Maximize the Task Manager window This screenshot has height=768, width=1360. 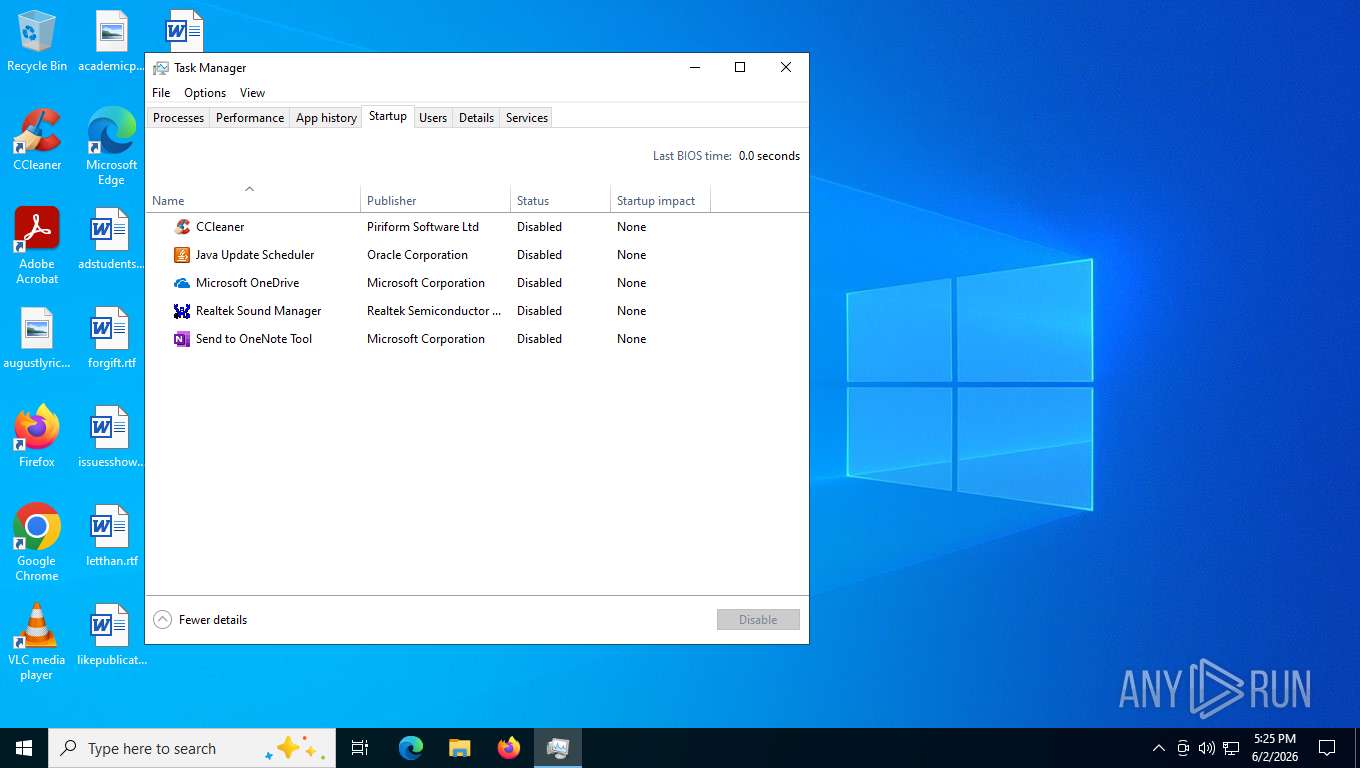point(740,67)
